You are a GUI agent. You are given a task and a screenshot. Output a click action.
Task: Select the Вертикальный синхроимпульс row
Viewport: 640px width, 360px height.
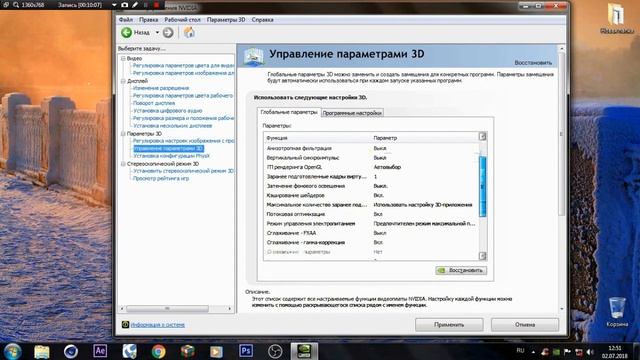tap(371, 158)
